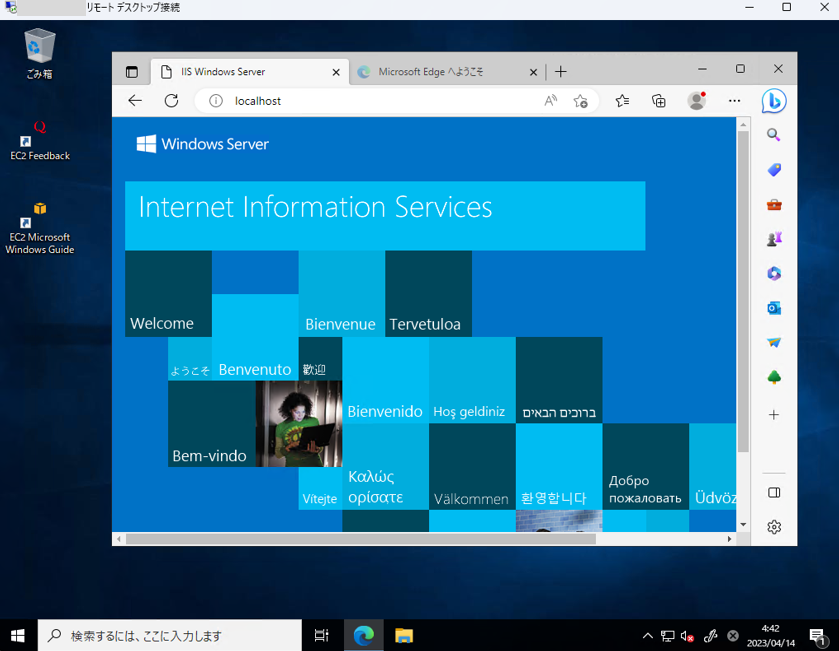The height and width of the screenshot is (651, 839).
Task: Click the Bienvenue tile
Action: 341,294
